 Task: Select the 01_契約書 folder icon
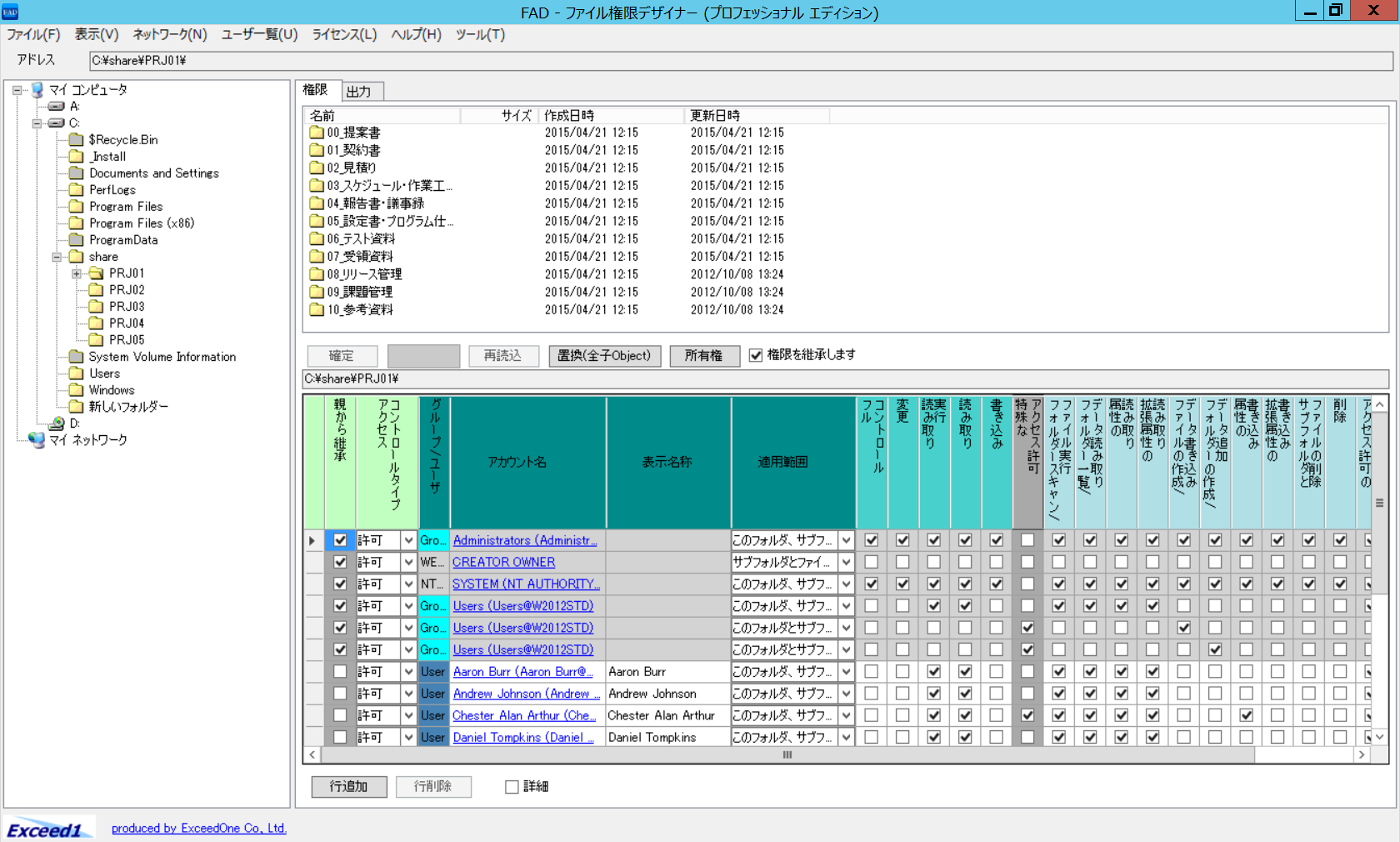pyautogui.click(x=317, y=150)
